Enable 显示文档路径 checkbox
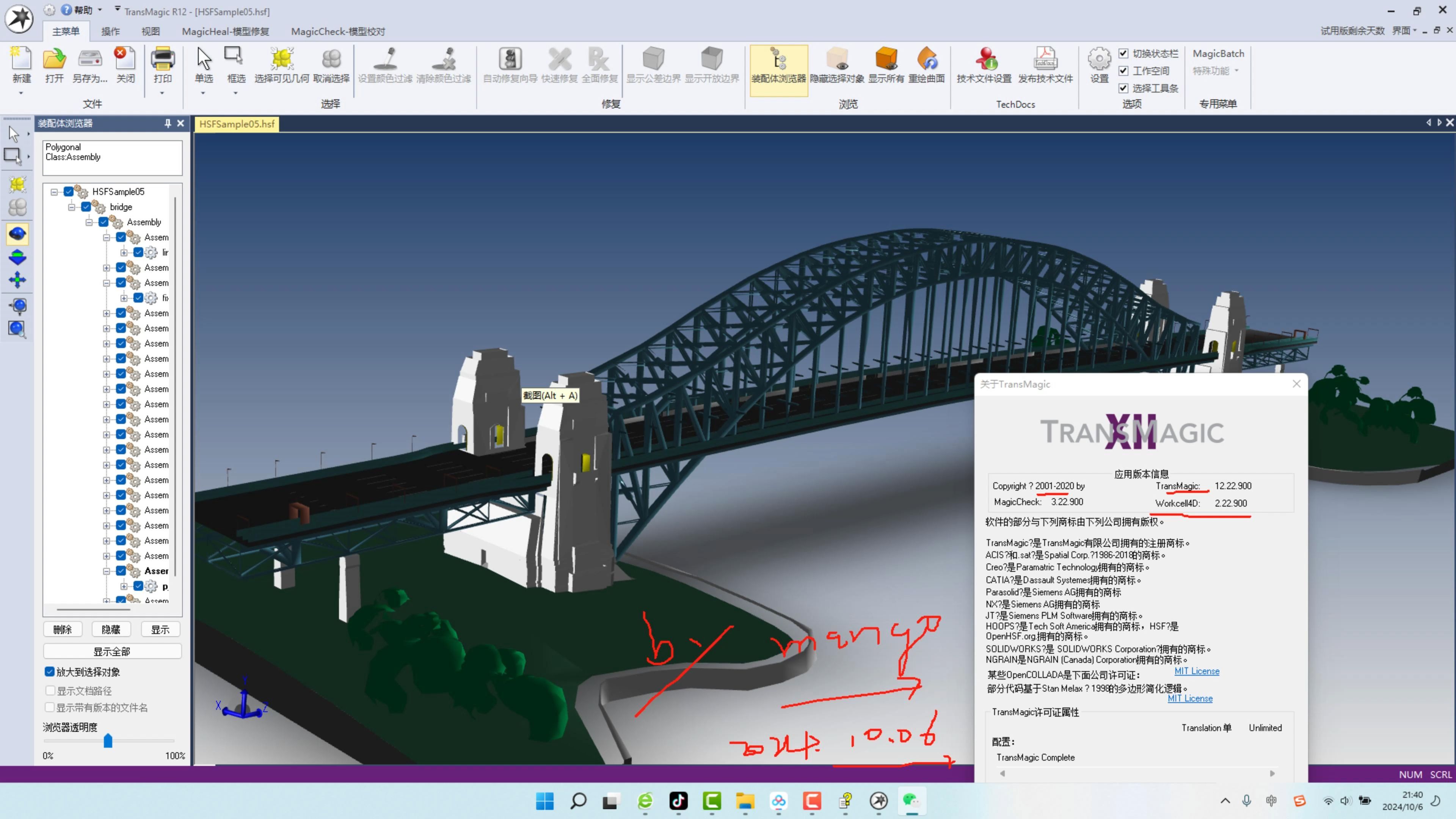This screenshot has height=819, width=1456. [50, 690]
